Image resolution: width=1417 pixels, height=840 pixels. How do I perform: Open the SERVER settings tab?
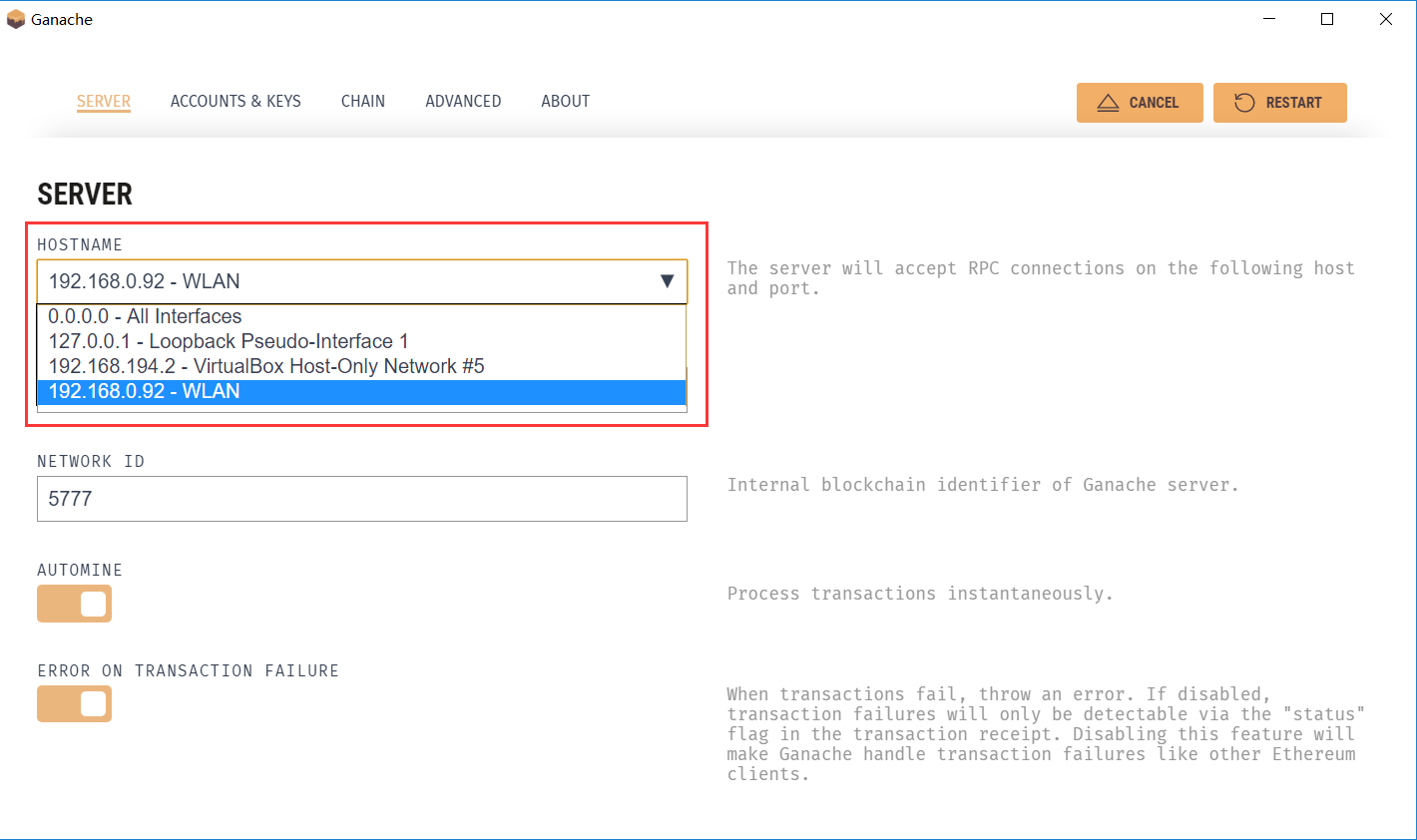[x=104, y=101]
